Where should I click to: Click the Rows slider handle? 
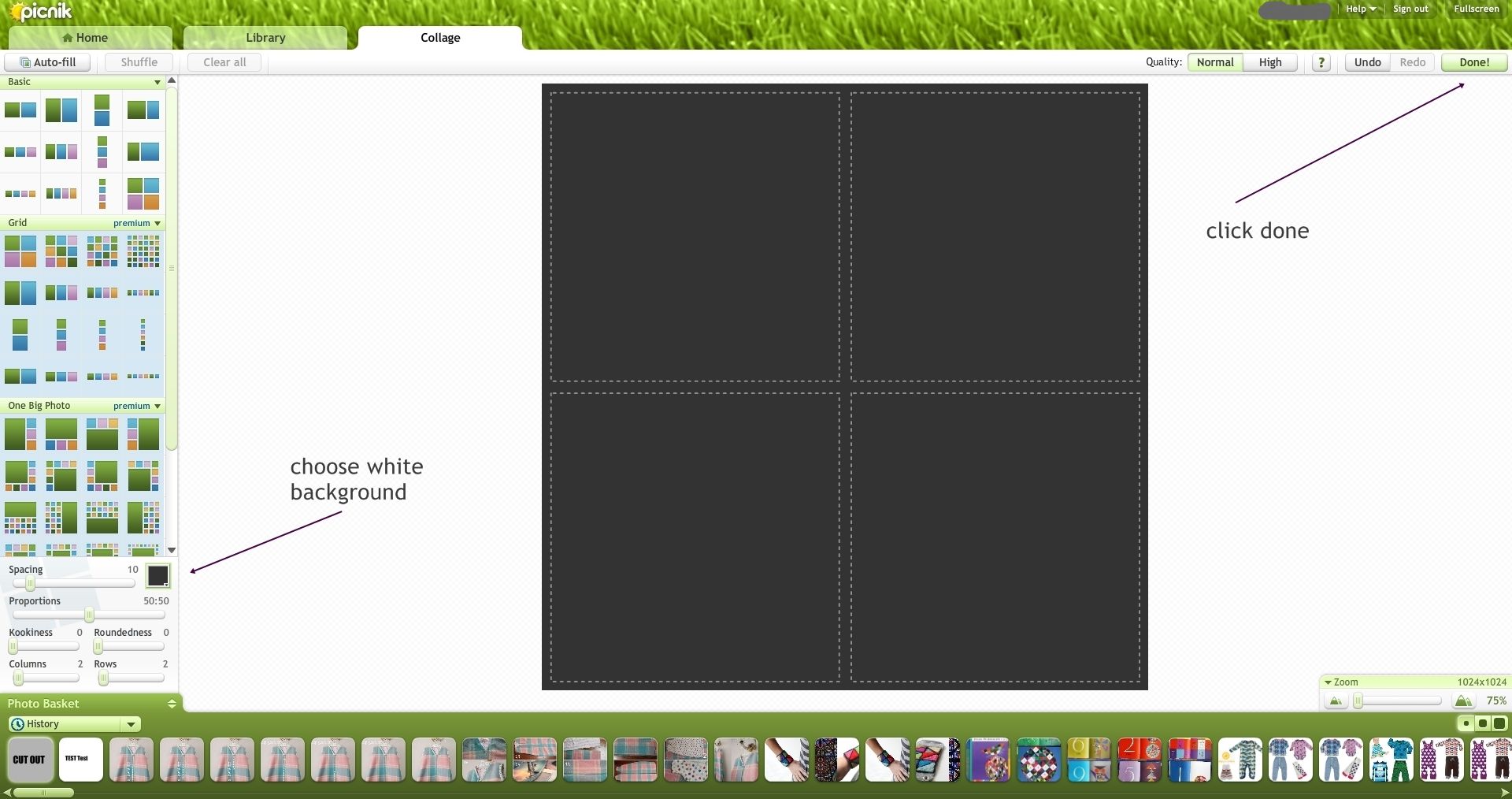[103, 678]
